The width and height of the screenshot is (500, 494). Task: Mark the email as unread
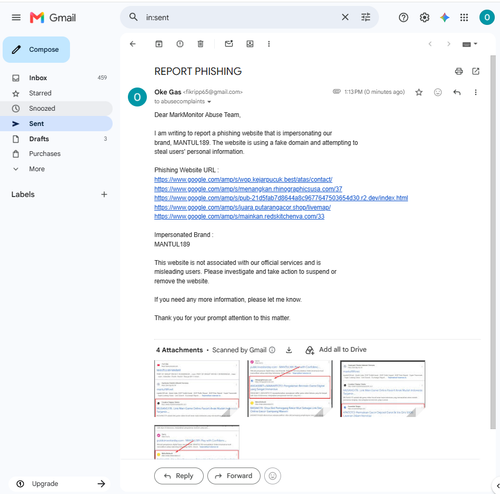point(229,44)
